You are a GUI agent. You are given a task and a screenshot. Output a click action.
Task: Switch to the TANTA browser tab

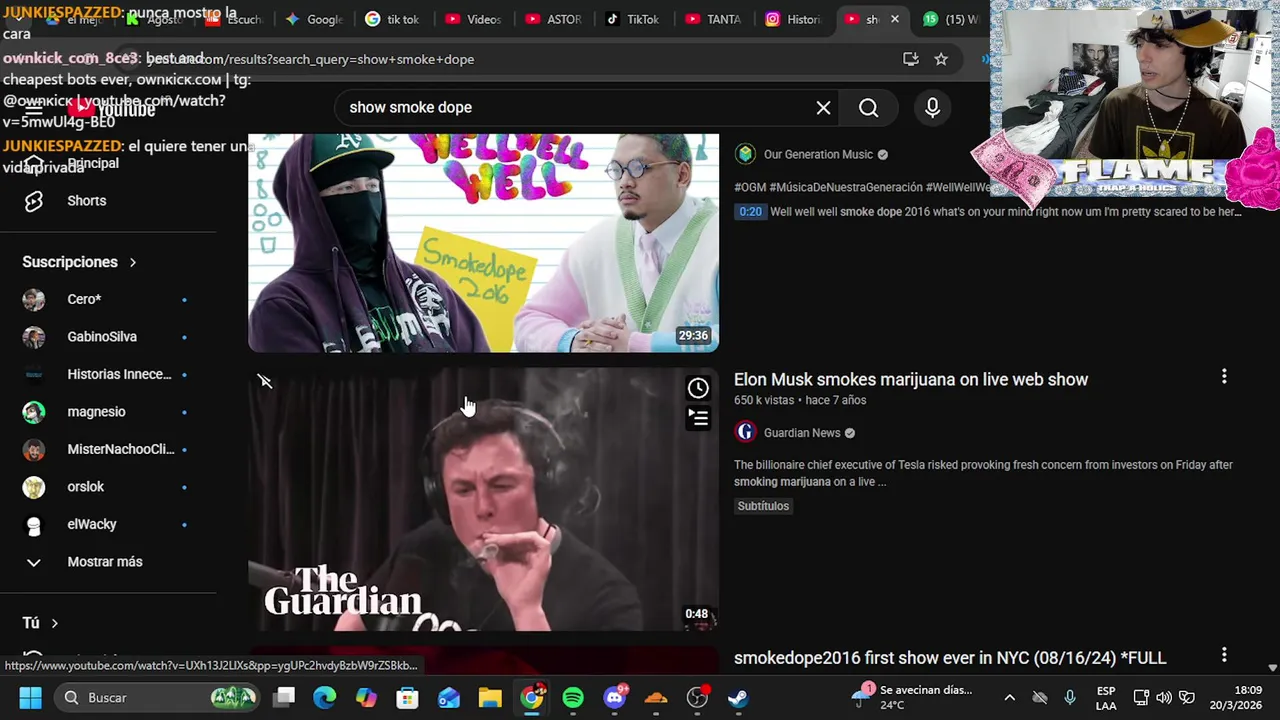(x=714, y=19)
